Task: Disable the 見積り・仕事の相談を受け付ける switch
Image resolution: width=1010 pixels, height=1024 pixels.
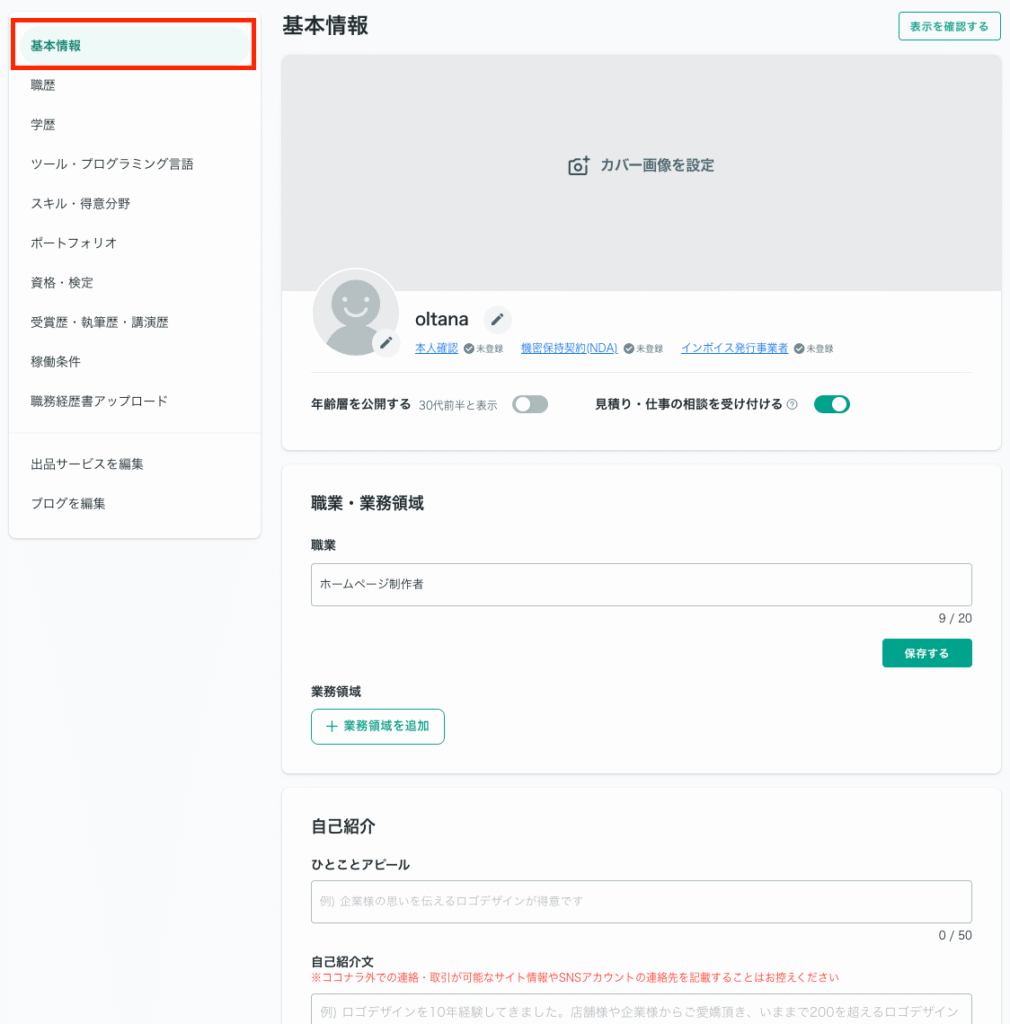Action: click(831, 405)
